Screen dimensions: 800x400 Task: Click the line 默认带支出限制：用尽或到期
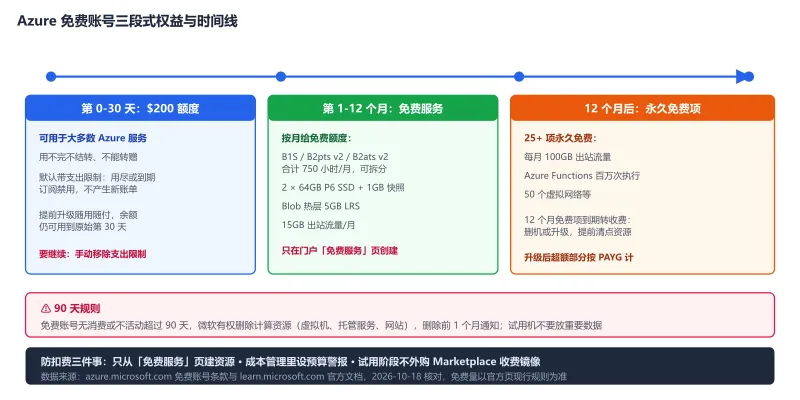[x=97, y=178]
